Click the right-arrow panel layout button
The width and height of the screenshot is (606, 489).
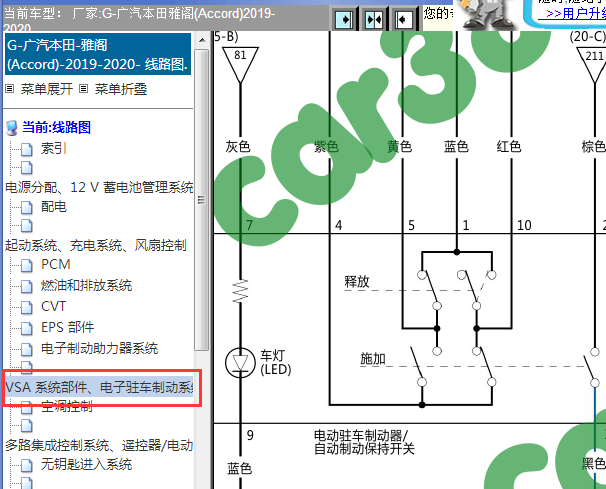(344, 19)
